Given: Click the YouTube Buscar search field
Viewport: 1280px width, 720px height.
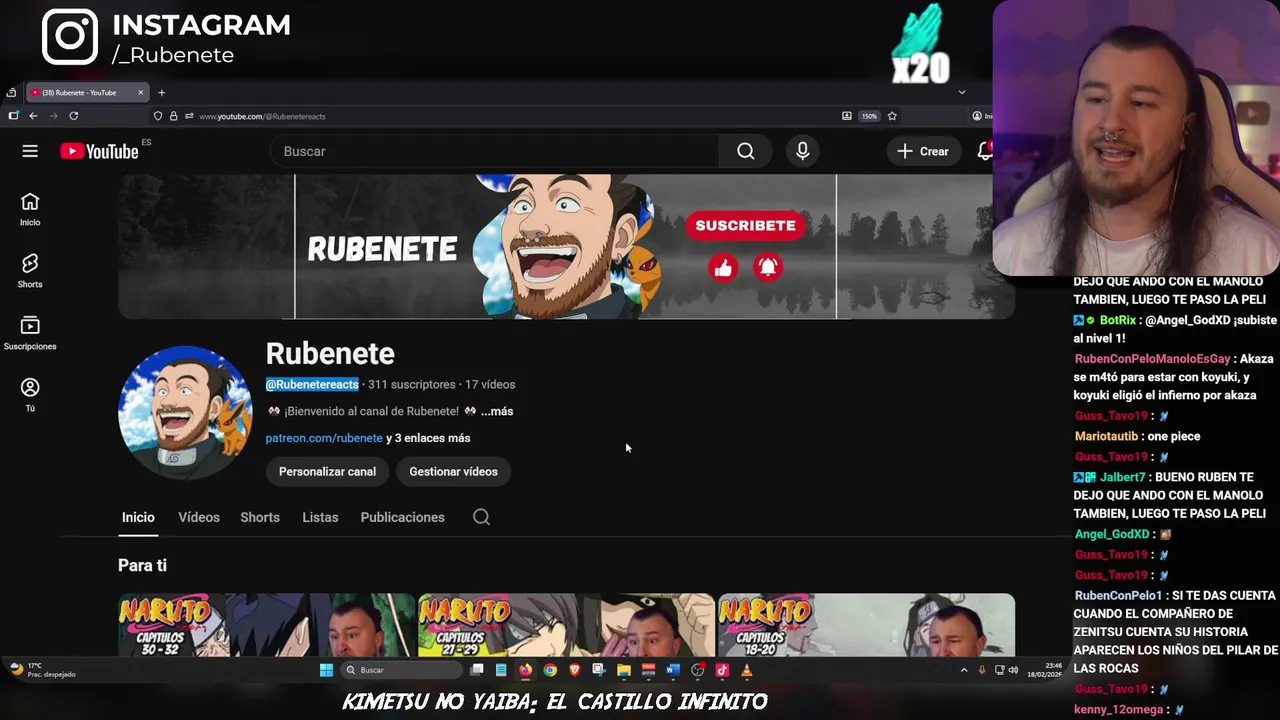Looking at the screenshot, I should pyautogui.click(x=494, y=151).
